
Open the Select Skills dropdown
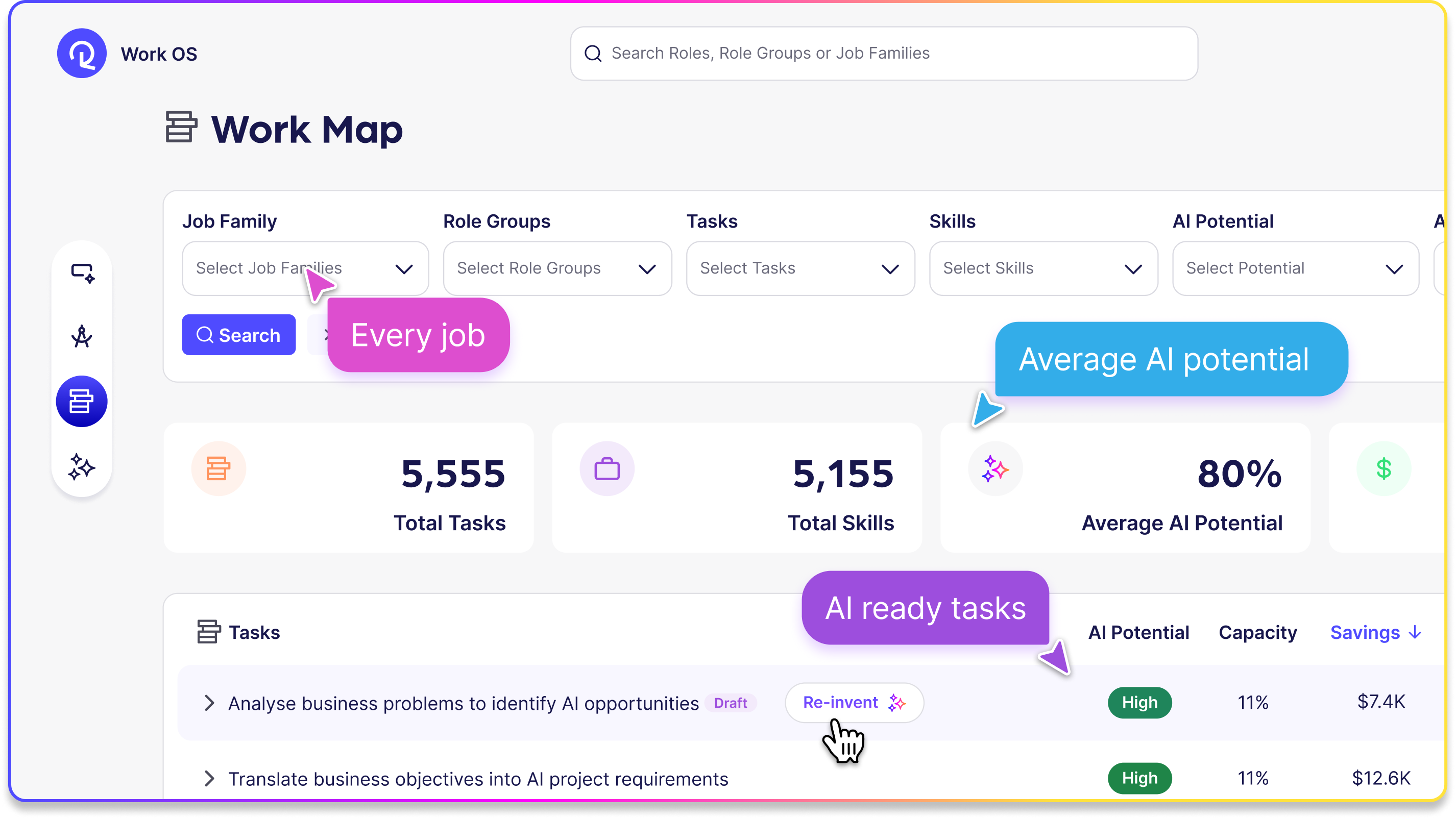(x=1044, y=268)
